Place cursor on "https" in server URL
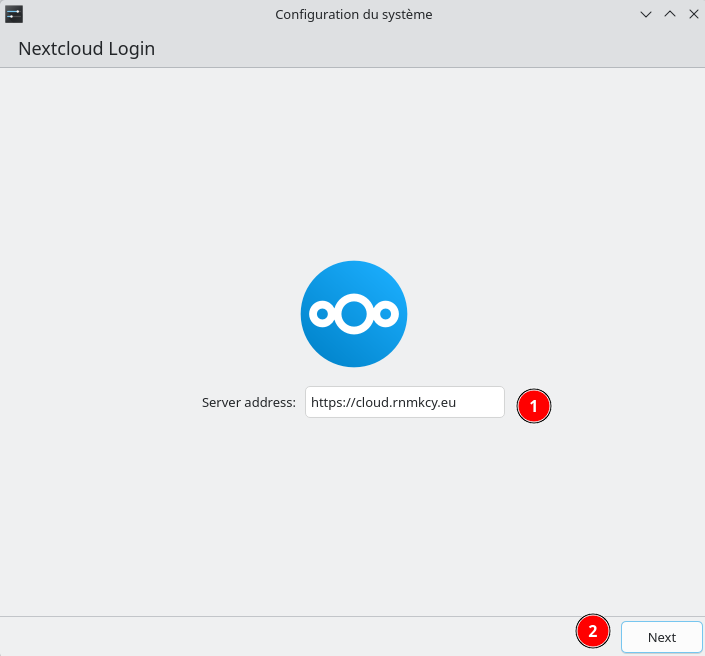 [x=325, y=402]
